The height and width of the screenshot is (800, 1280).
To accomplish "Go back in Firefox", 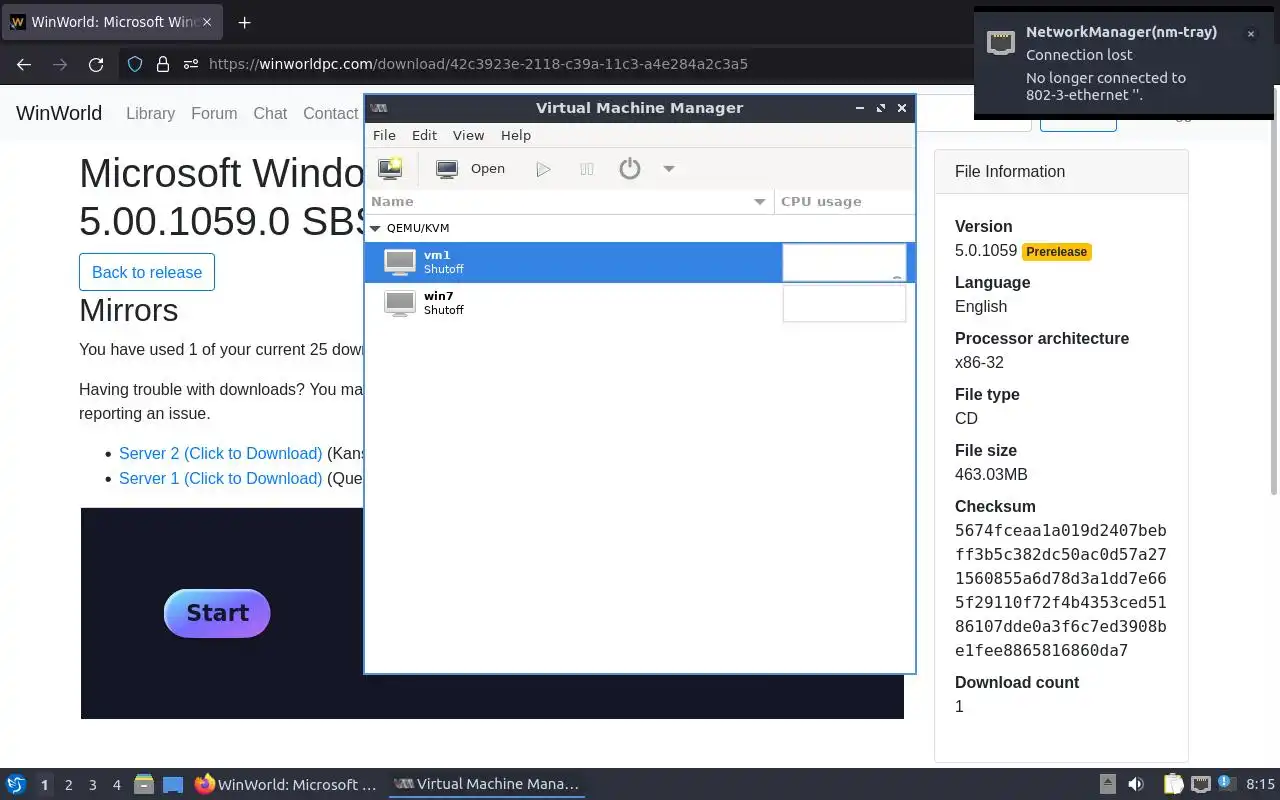I will (24, 64).
